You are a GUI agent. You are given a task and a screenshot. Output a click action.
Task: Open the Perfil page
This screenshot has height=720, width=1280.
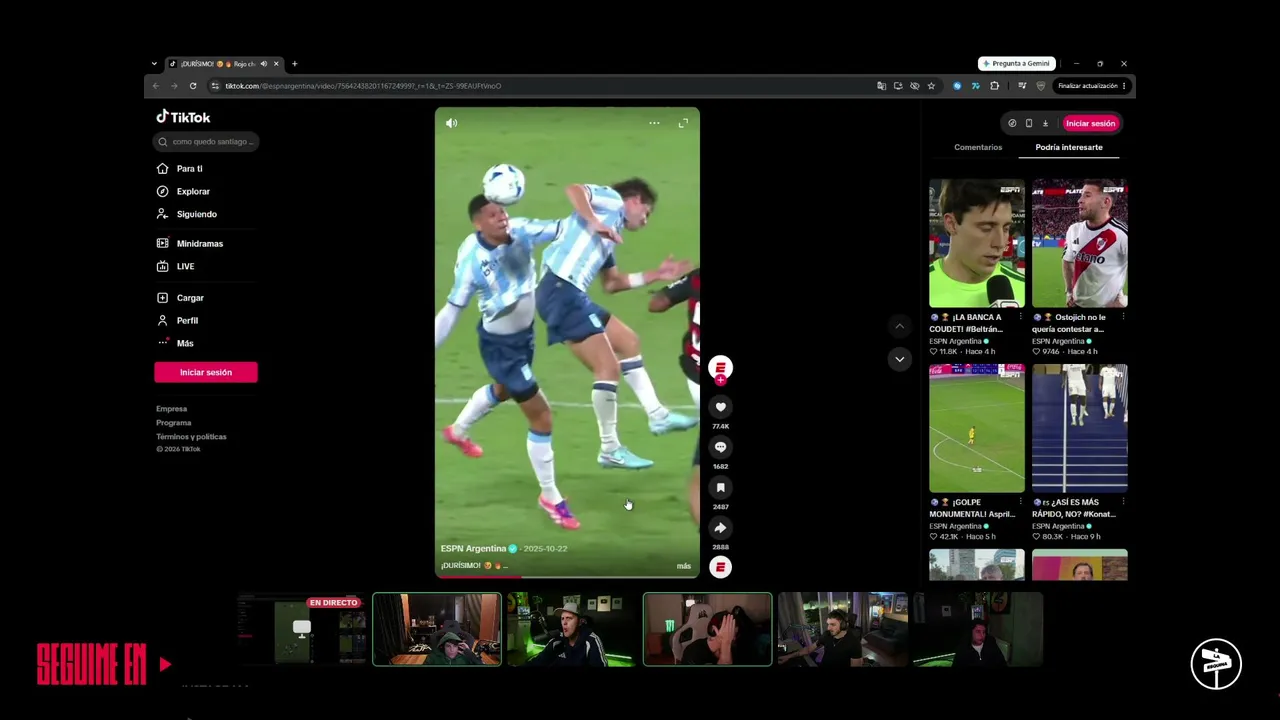(x=178, y=321)
